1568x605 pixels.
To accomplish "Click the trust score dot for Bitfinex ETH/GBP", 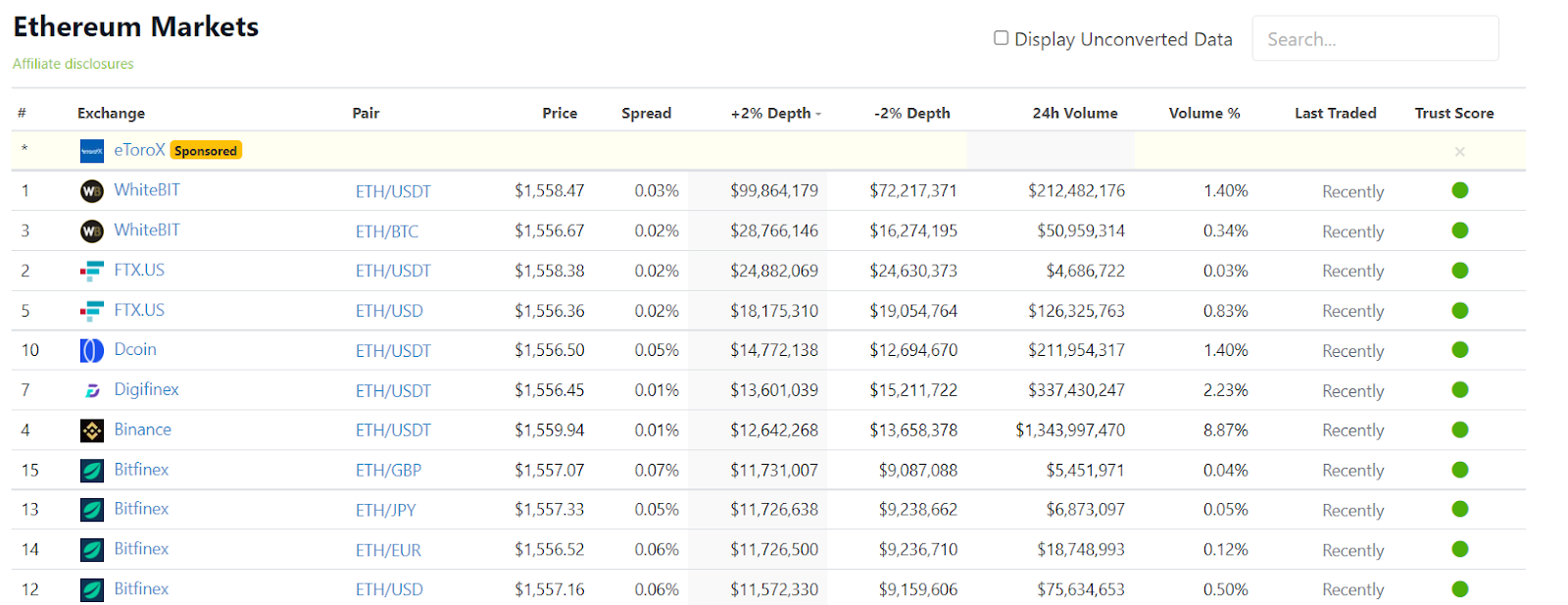I will click(1460, 470).
